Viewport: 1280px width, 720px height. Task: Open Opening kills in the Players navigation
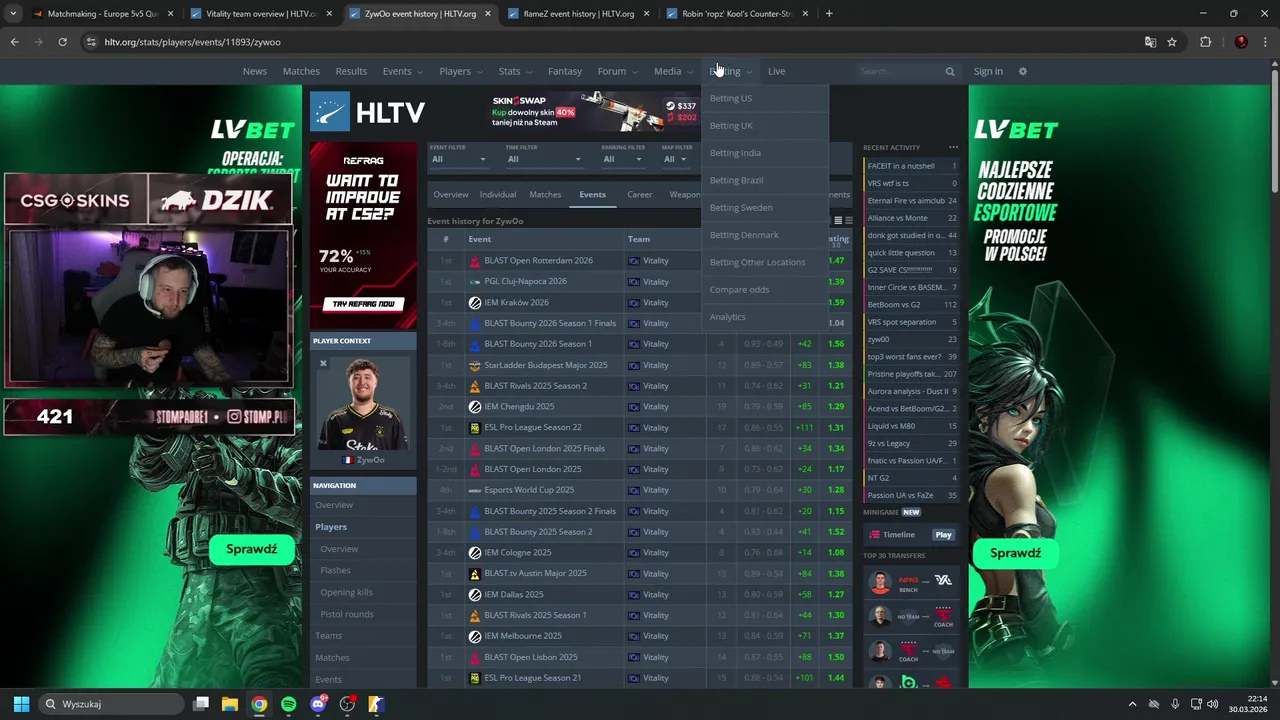pyautogui.click(x=346, y=592)
